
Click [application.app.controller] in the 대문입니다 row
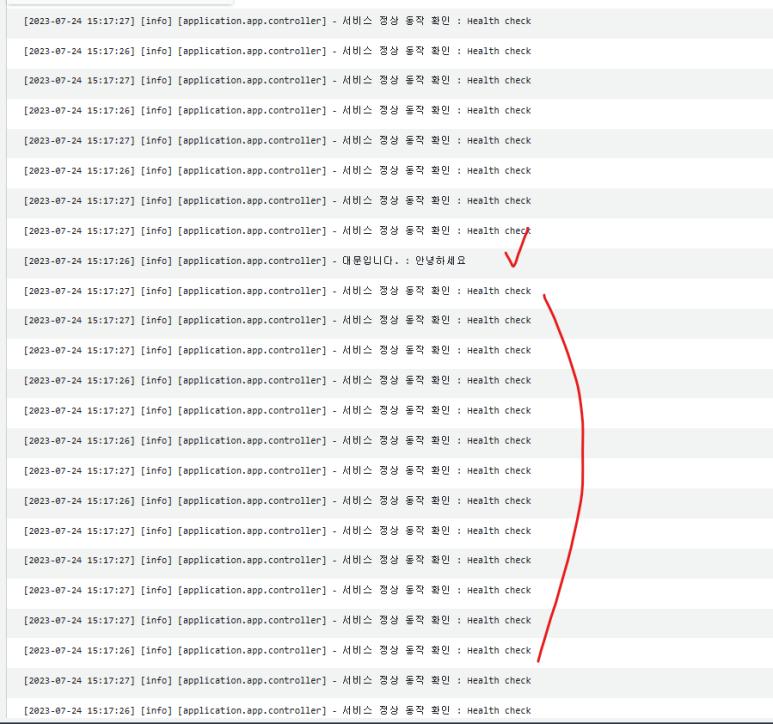coord(252,261)
